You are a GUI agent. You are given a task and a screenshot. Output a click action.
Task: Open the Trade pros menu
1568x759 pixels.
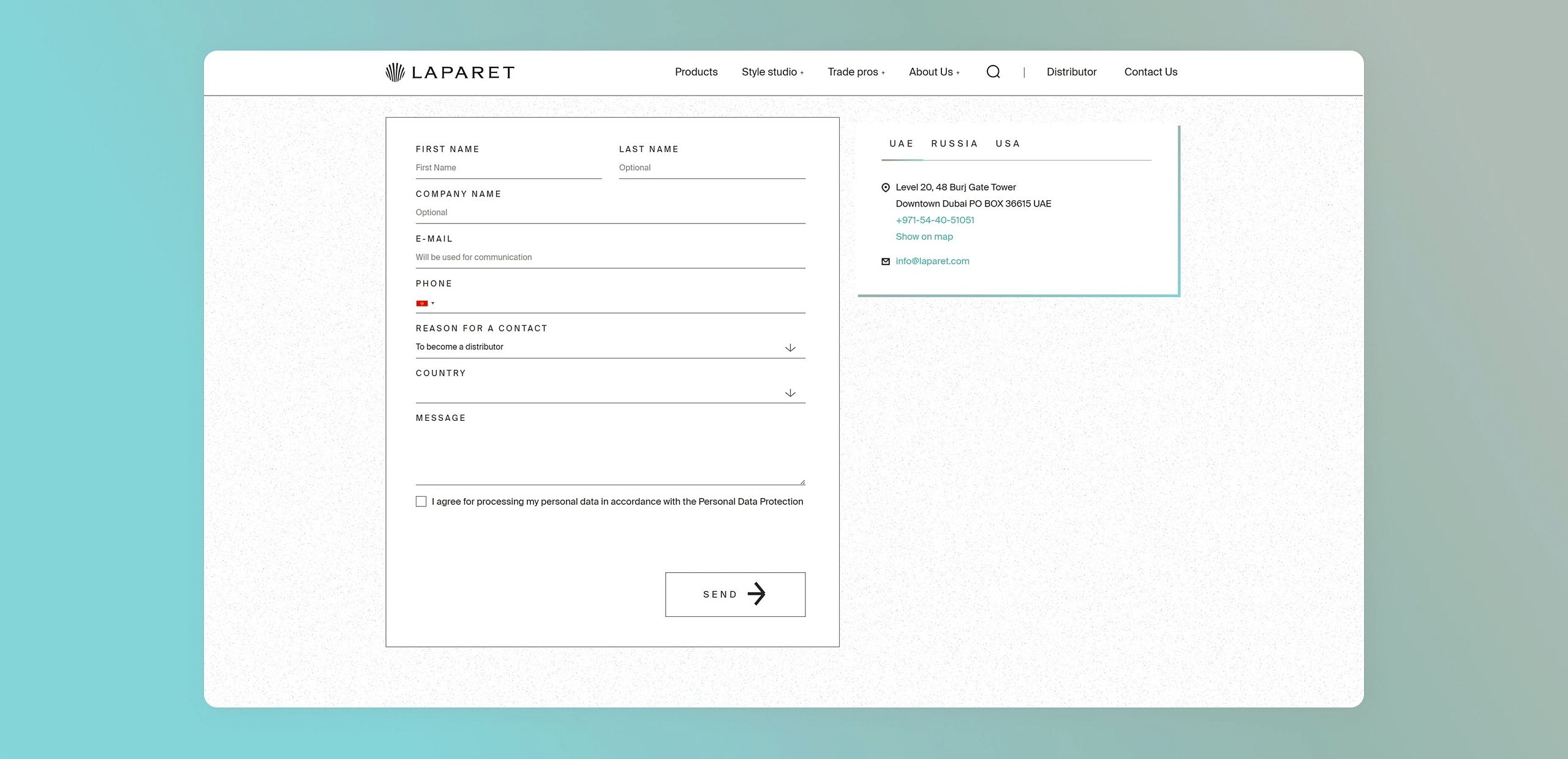[x=856, y=72]
